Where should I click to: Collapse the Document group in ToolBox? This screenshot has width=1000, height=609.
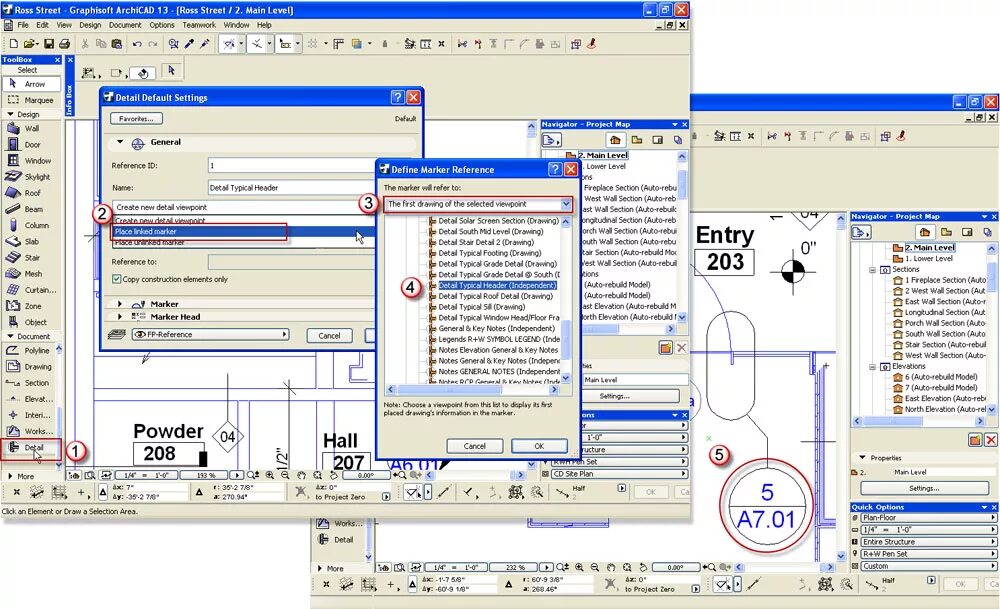(x=10, y=336)
